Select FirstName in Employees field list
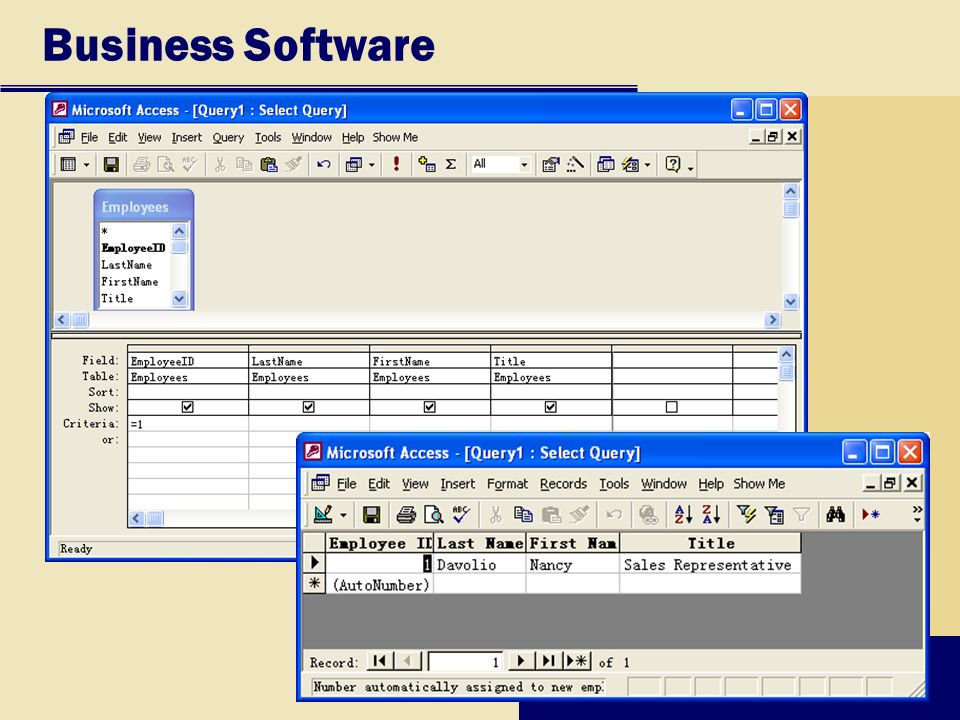Image resolution: width=960 pixels, height=720 pixels. (130, 282)
